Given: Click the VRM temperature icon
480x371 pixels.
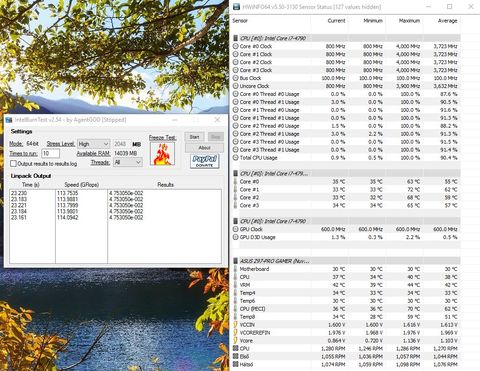Looking at the screenshot, I should coord(235,285).
